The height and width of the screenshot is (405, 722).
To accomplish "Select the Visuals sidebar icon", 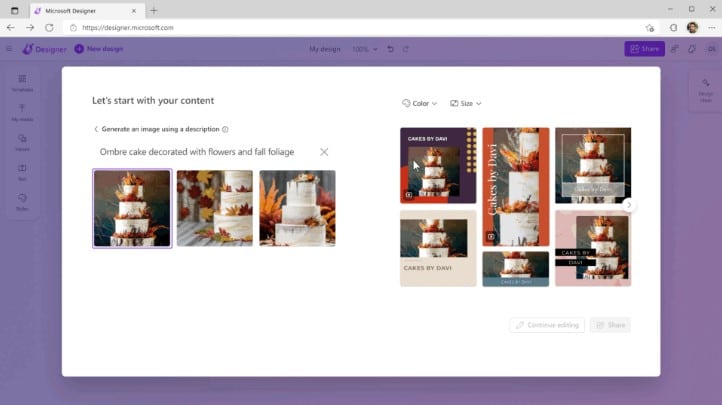I will (x=22, y=142).
